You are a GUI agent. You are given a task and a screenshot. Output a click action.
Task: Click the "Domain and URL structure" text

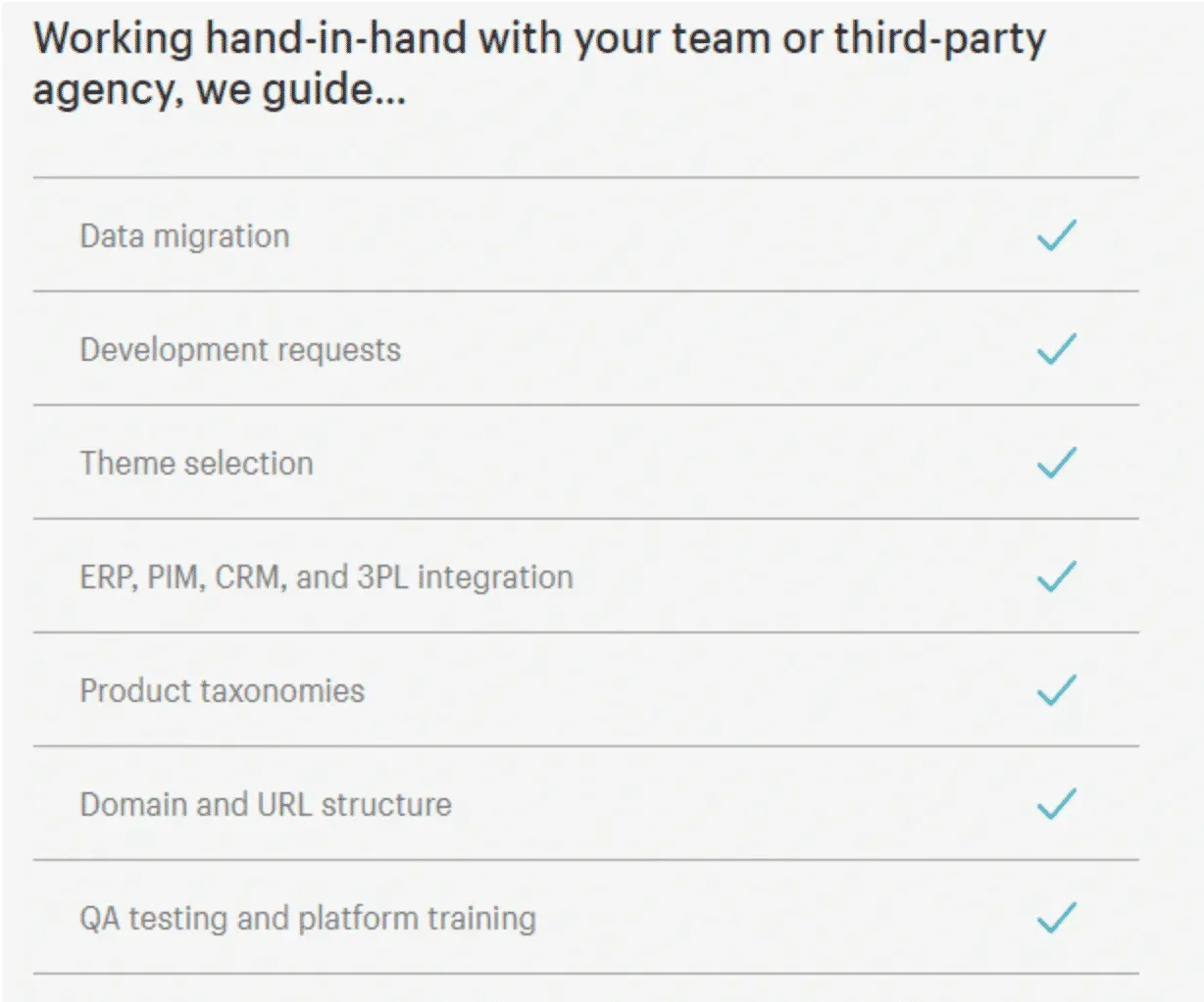click(x=266, y=805)
